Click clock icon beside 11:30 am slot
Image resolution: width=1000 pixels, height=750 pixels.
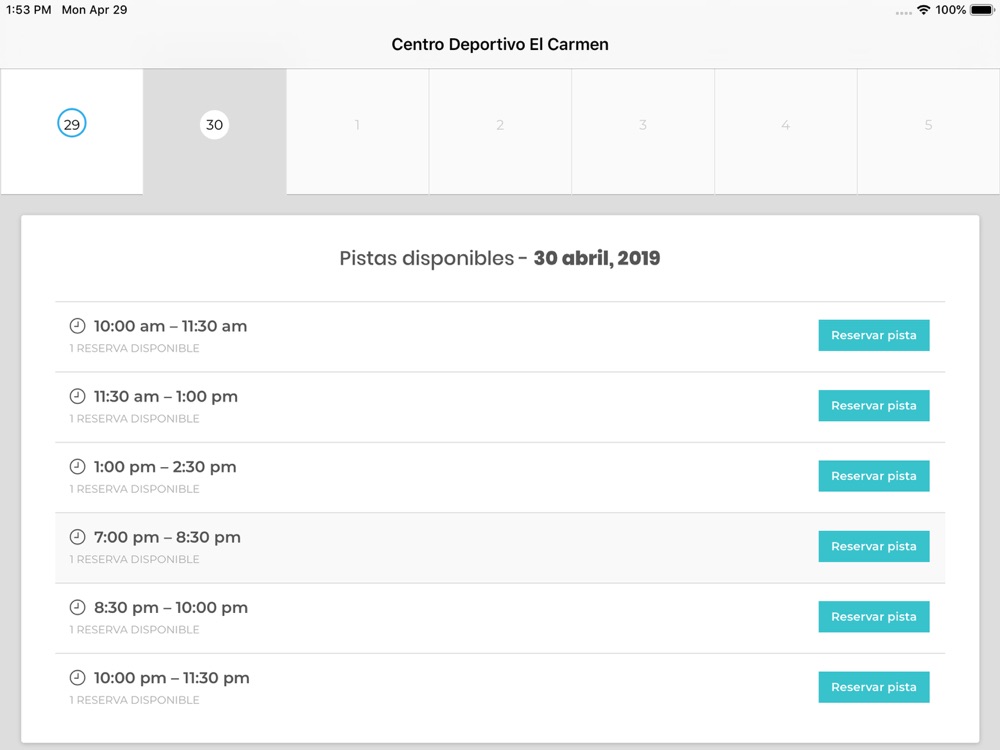coord(77,396)
